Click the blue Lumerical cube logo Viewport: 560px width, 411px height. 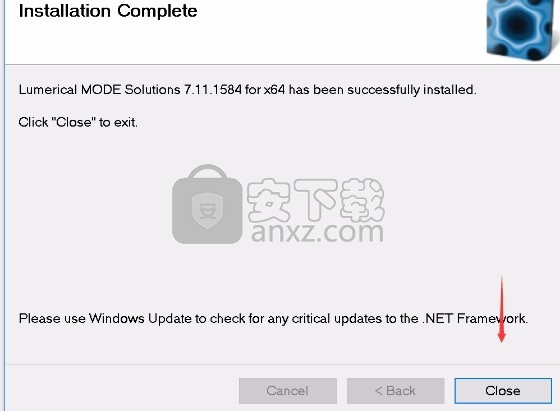coord(522,29)
